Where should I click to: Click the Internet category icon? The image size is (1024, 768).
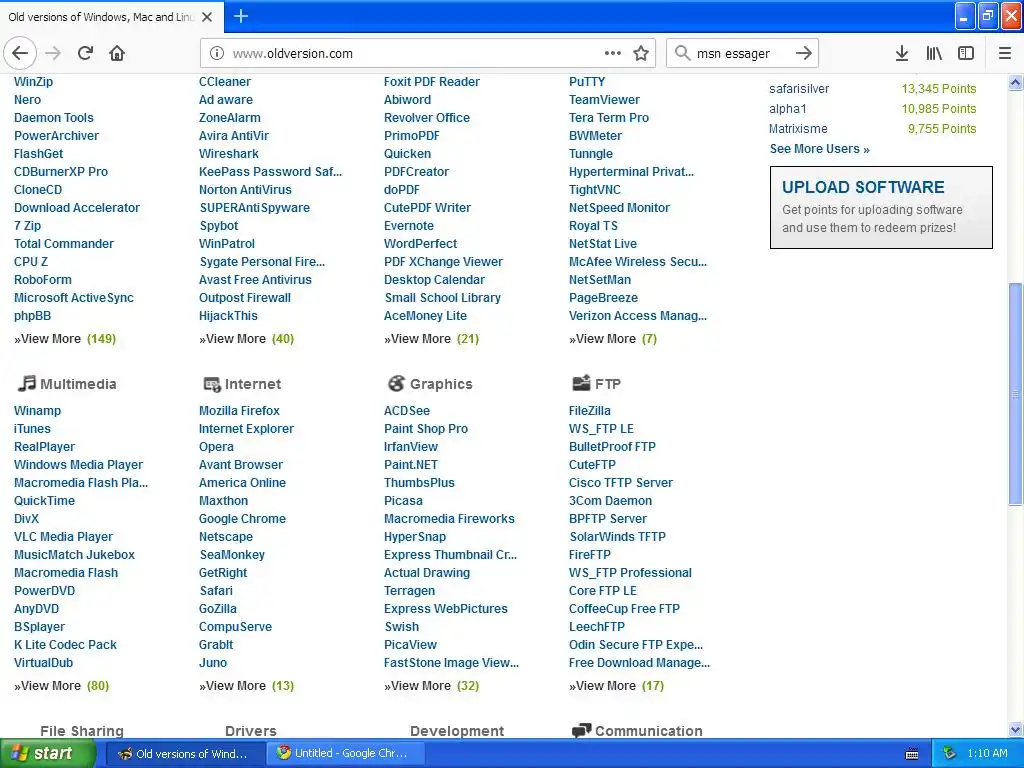point(212,384)
